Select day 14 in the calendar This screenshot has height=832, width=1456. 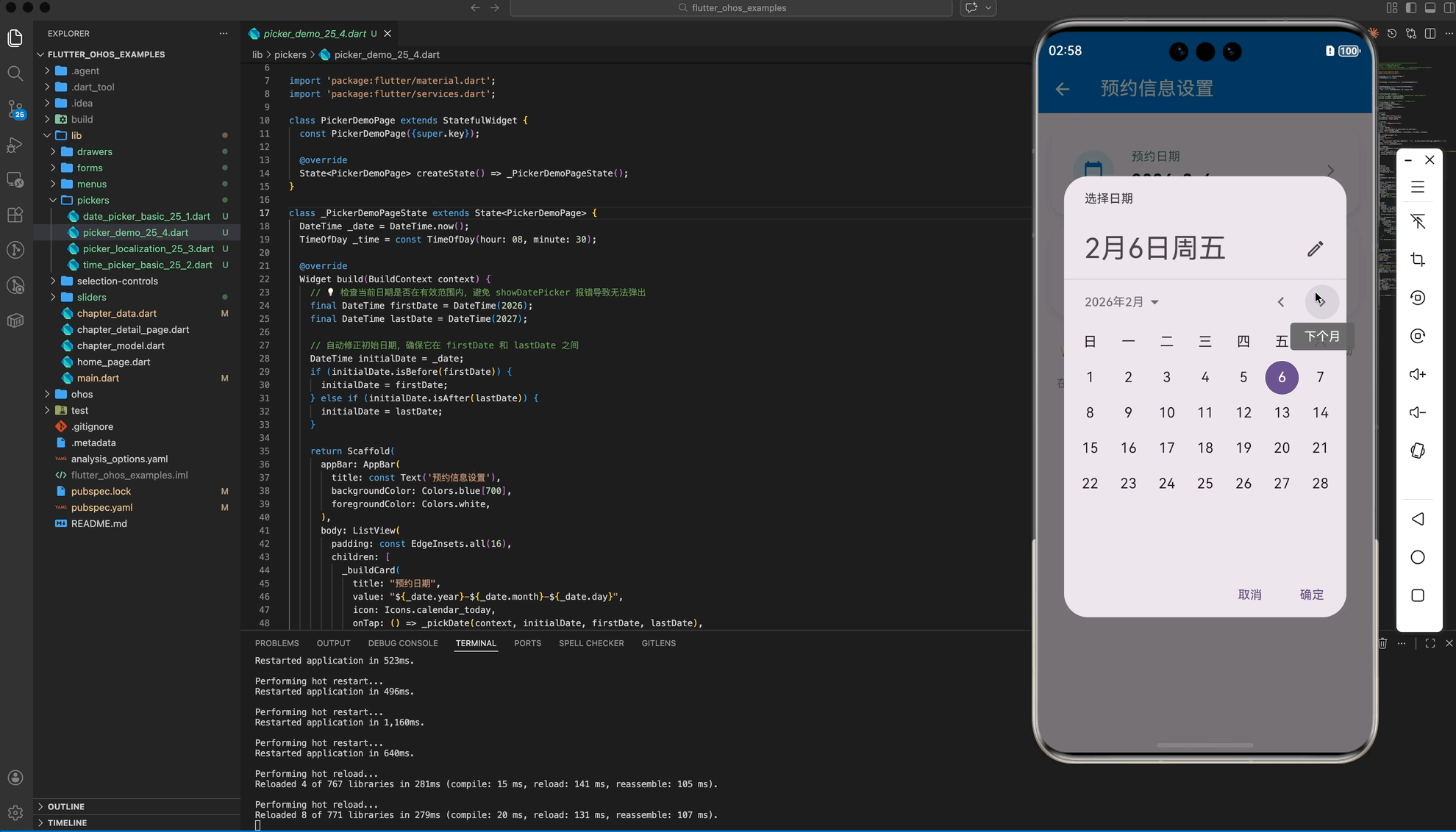[x=1320, y=412]
